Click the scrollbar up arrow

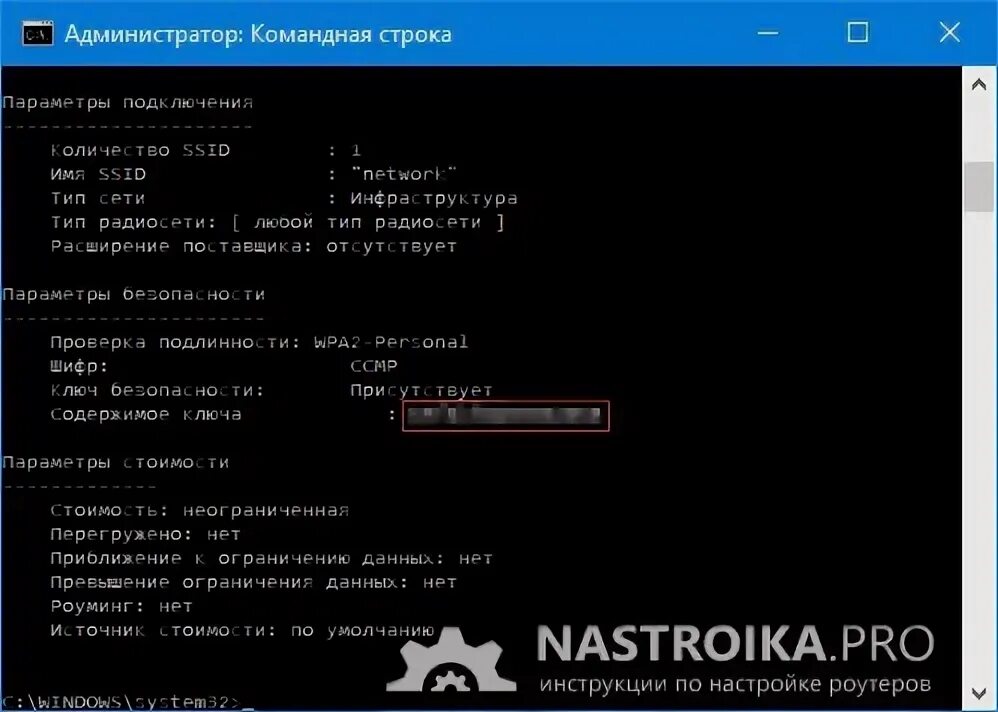[979, 85]
